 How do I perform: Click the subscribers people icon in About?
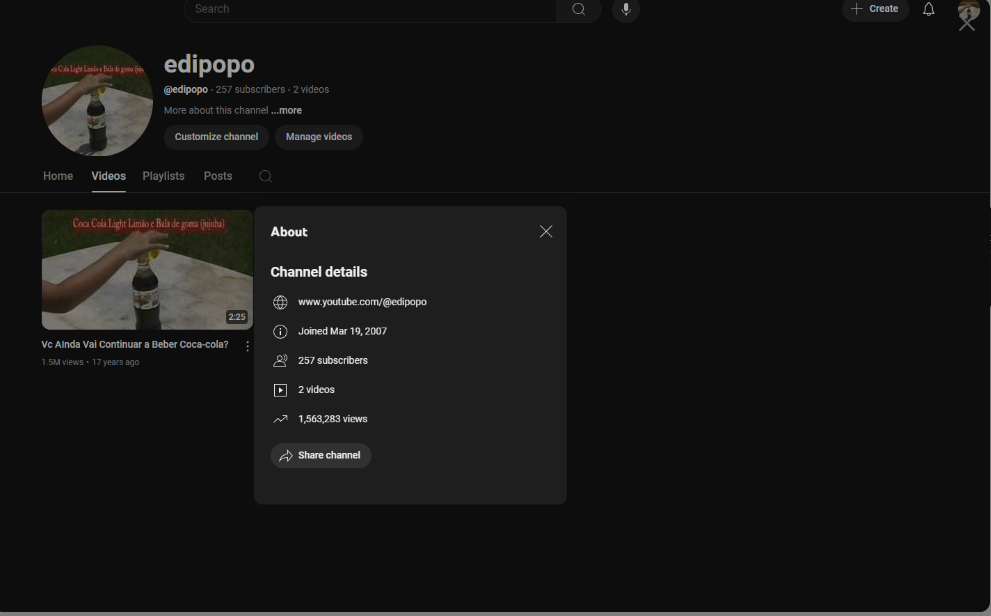point(280,361)
